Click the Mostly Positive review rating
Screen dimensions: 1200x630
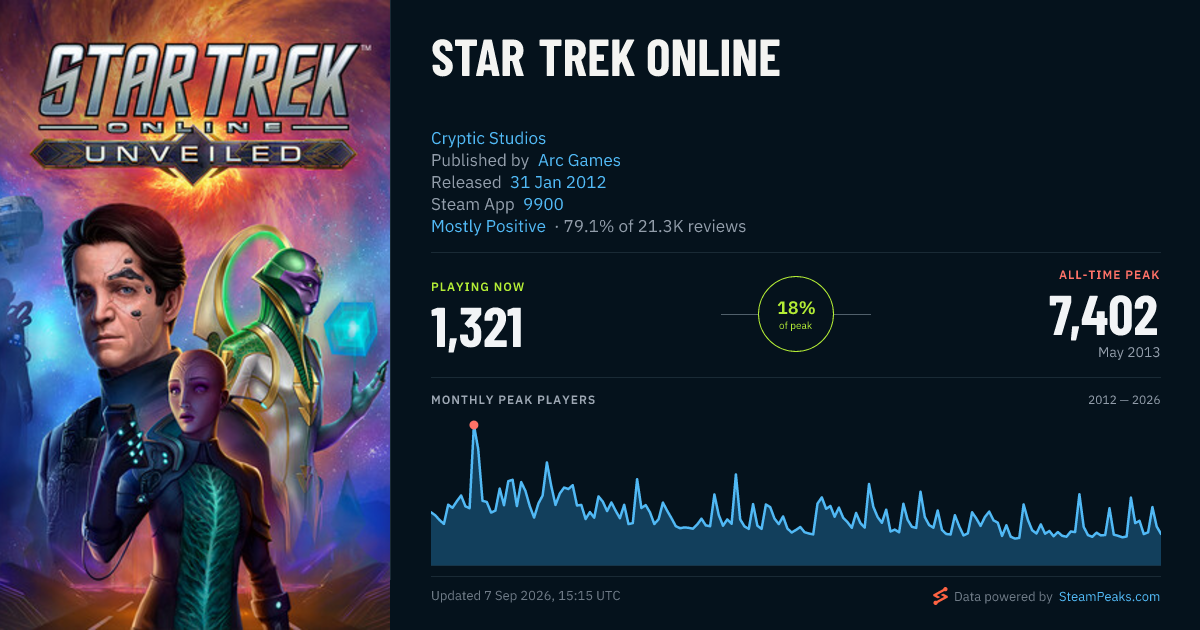pos(488,226)
